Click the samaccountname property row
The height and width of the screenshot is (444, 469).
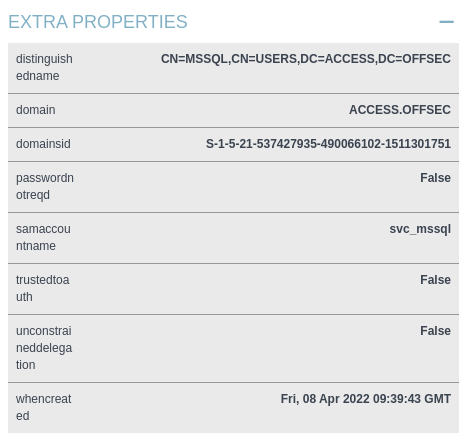tap(233, 238)
